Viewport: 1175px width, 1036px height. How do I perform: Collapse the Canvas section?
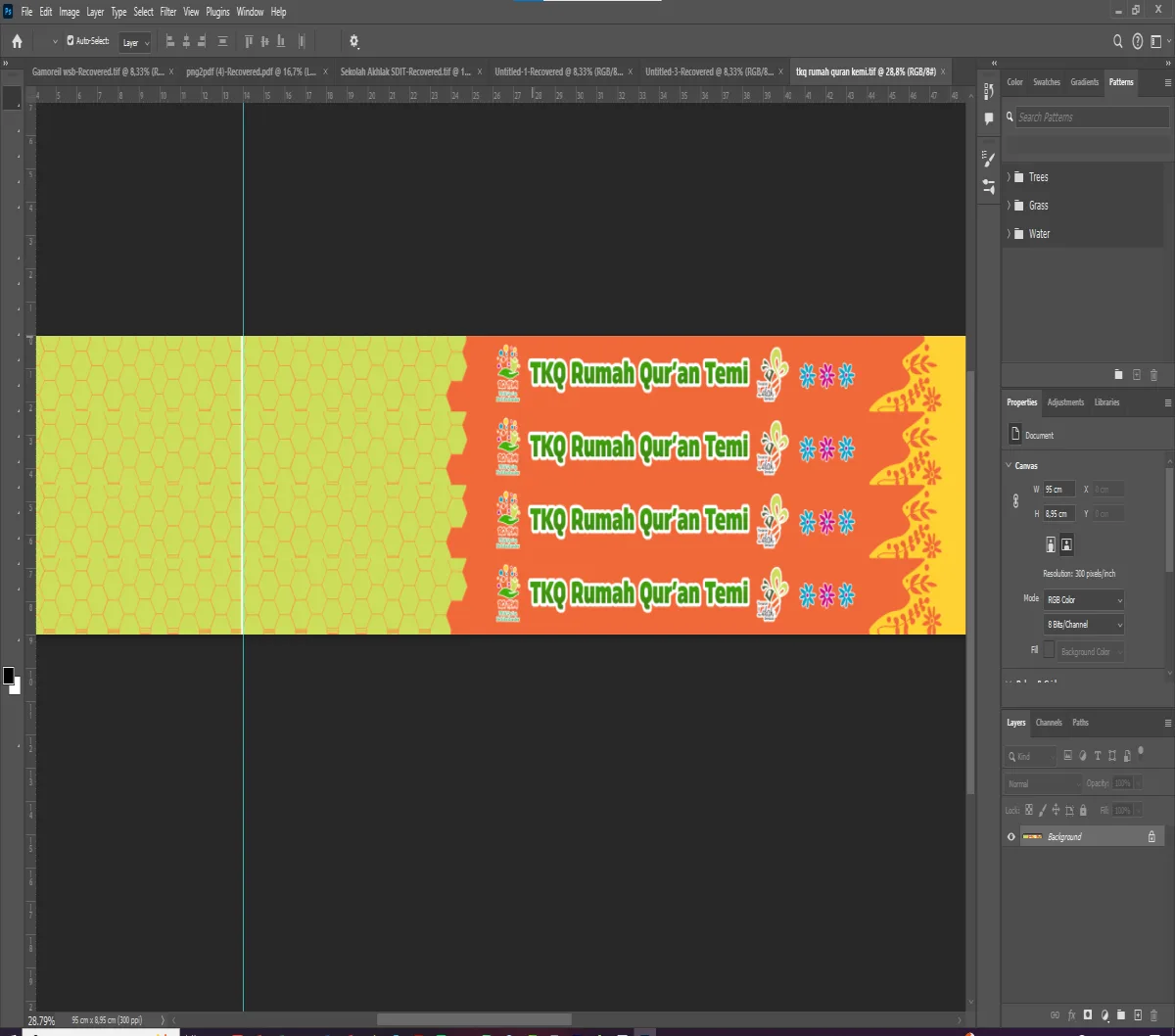coord(1009,466)
